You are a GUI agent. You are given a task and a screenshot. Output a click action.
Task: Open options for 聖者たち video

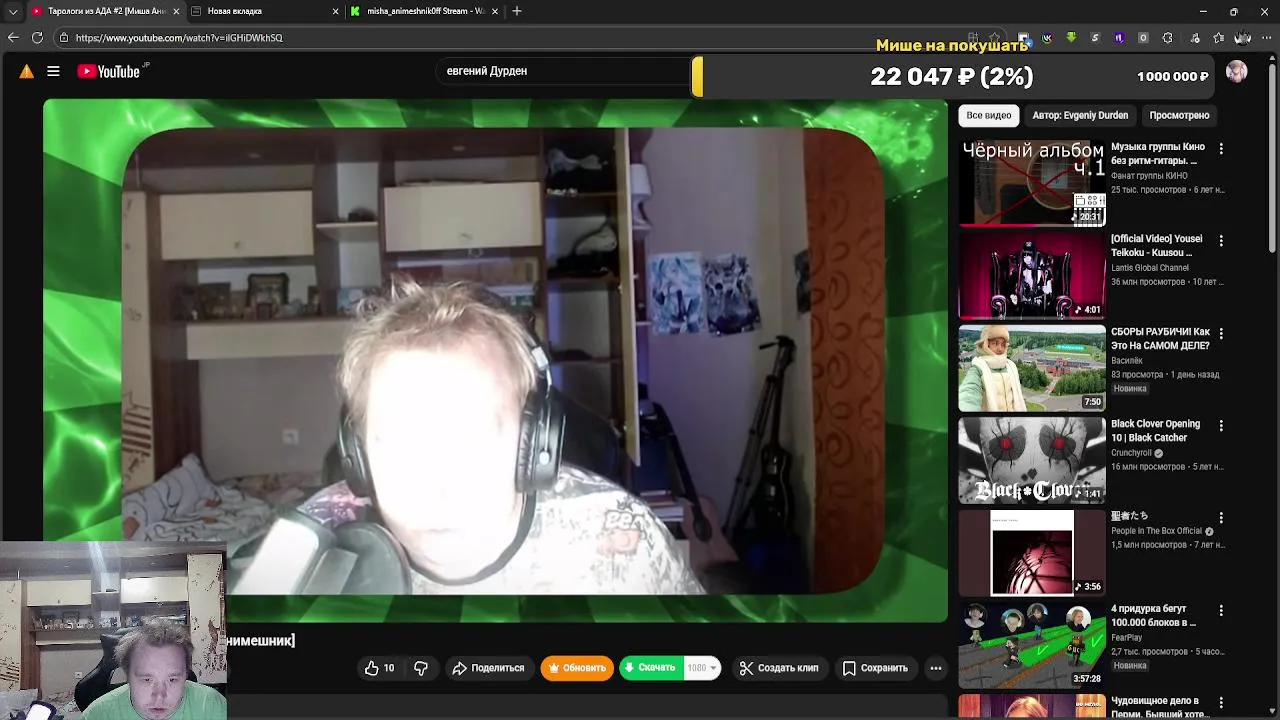point(1221,517)
